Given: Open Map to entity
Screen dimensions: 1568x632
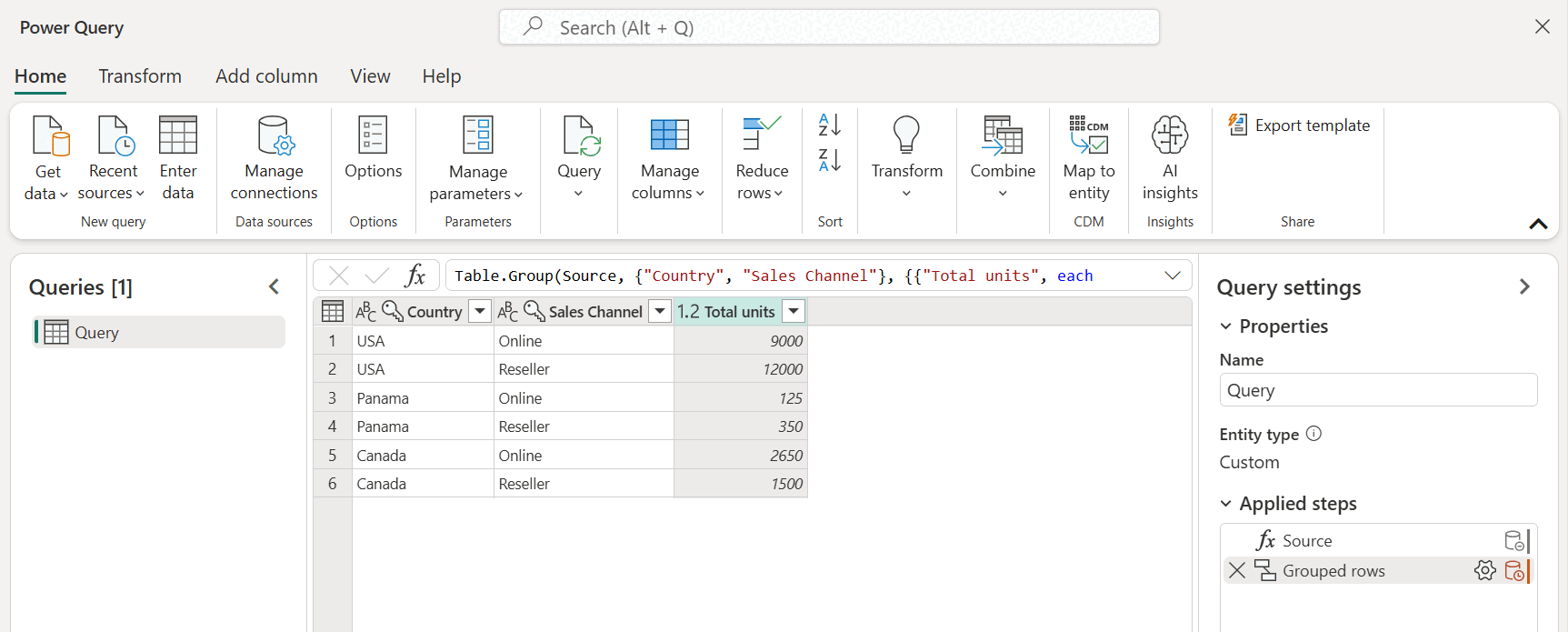Looking at the screenshot, I should click(1089, 158).
